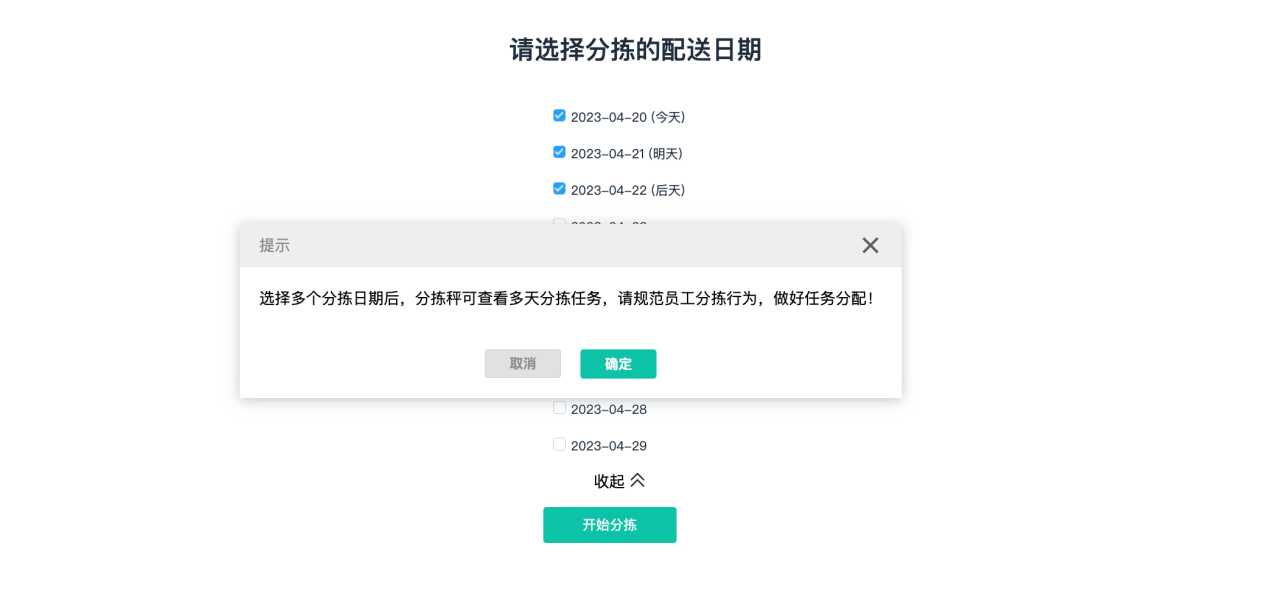Click the 2023-04-20 (今天) date label
Image resolution: width=1268 pixels, height=616 pixels.
(x=627, y=117)
